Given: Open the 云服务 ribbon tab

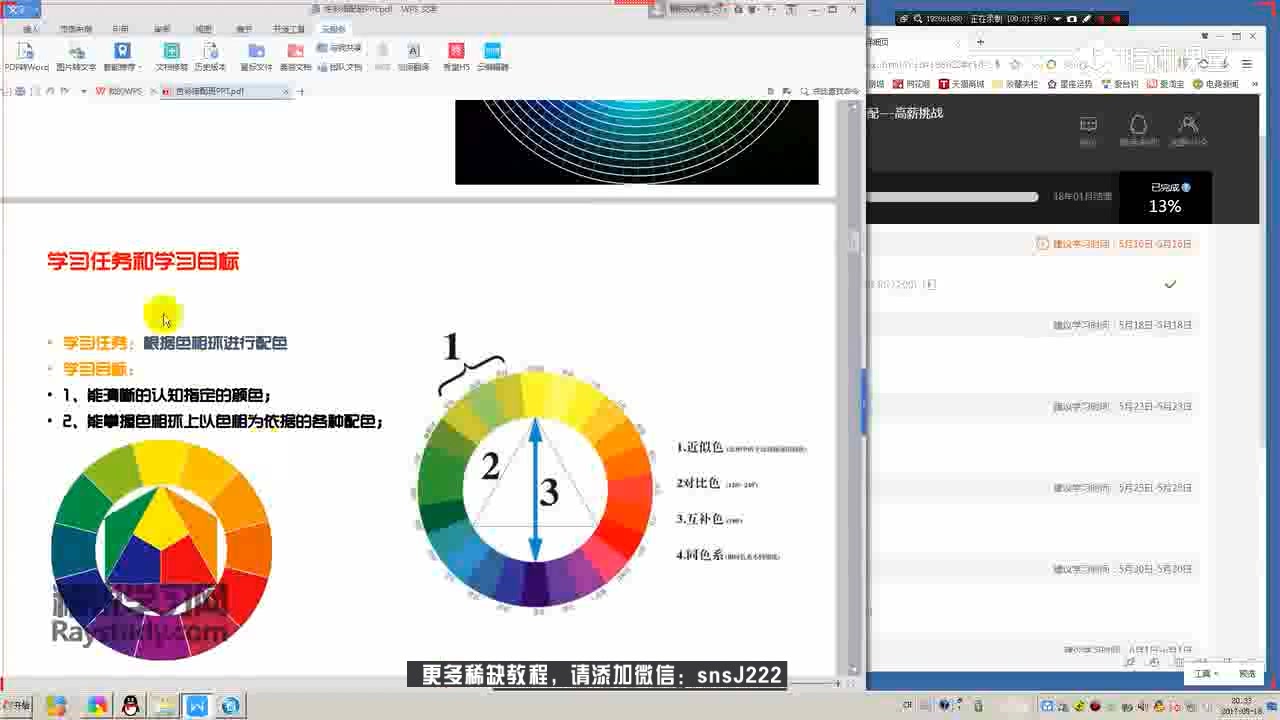Looking at the screenshot, I should (x=333, y=29).
